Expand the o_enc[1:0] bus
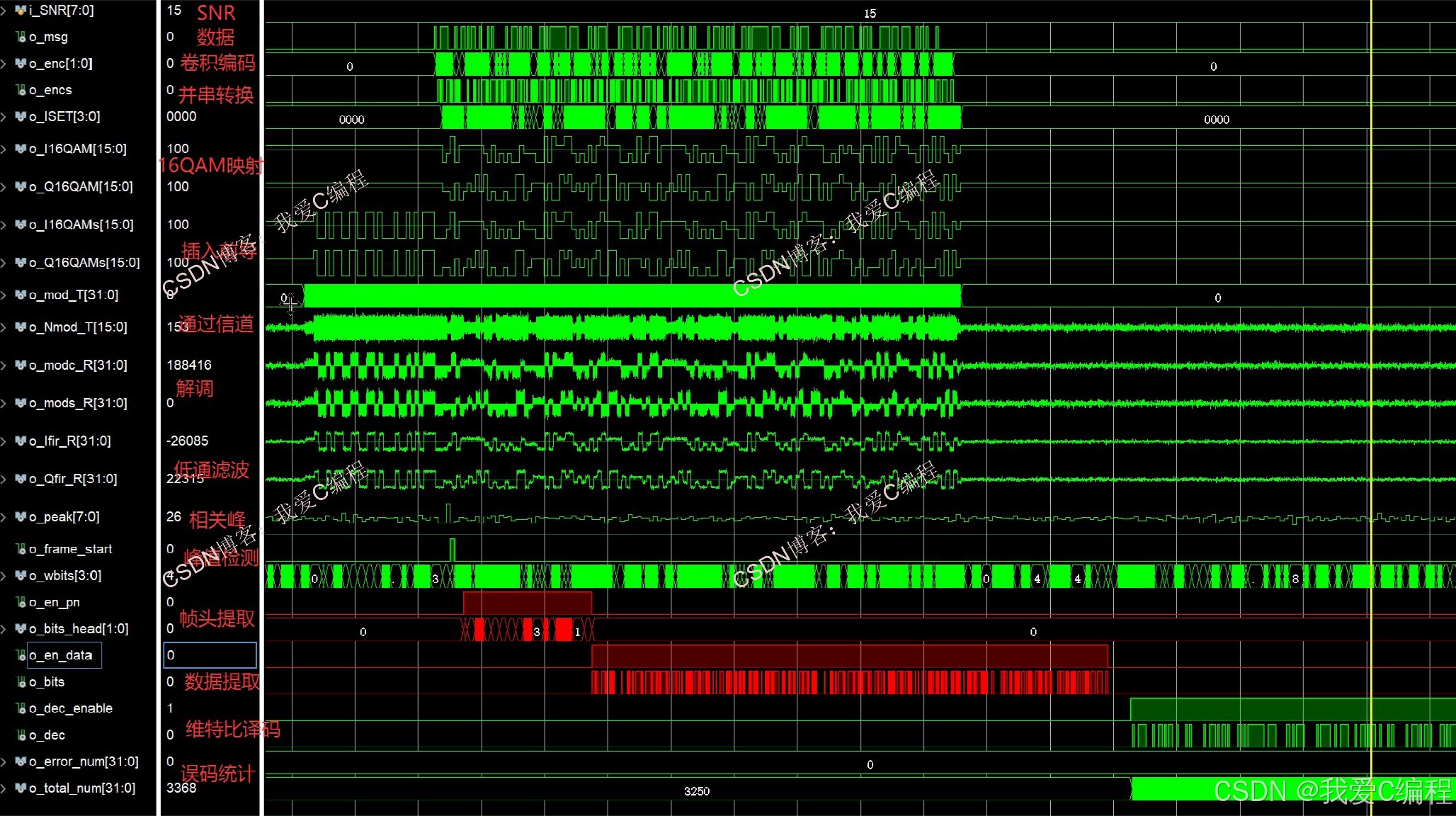This screenshot has width=1456, height=816. click(4, 64)
